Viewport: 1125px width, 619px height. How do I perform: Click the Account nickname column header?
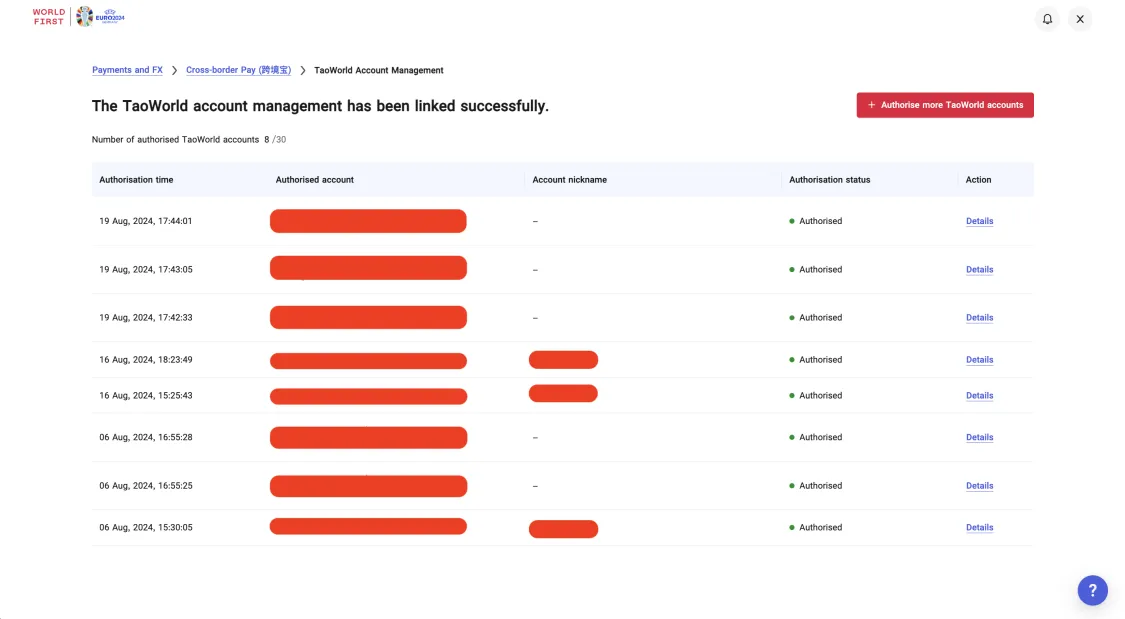569,180
